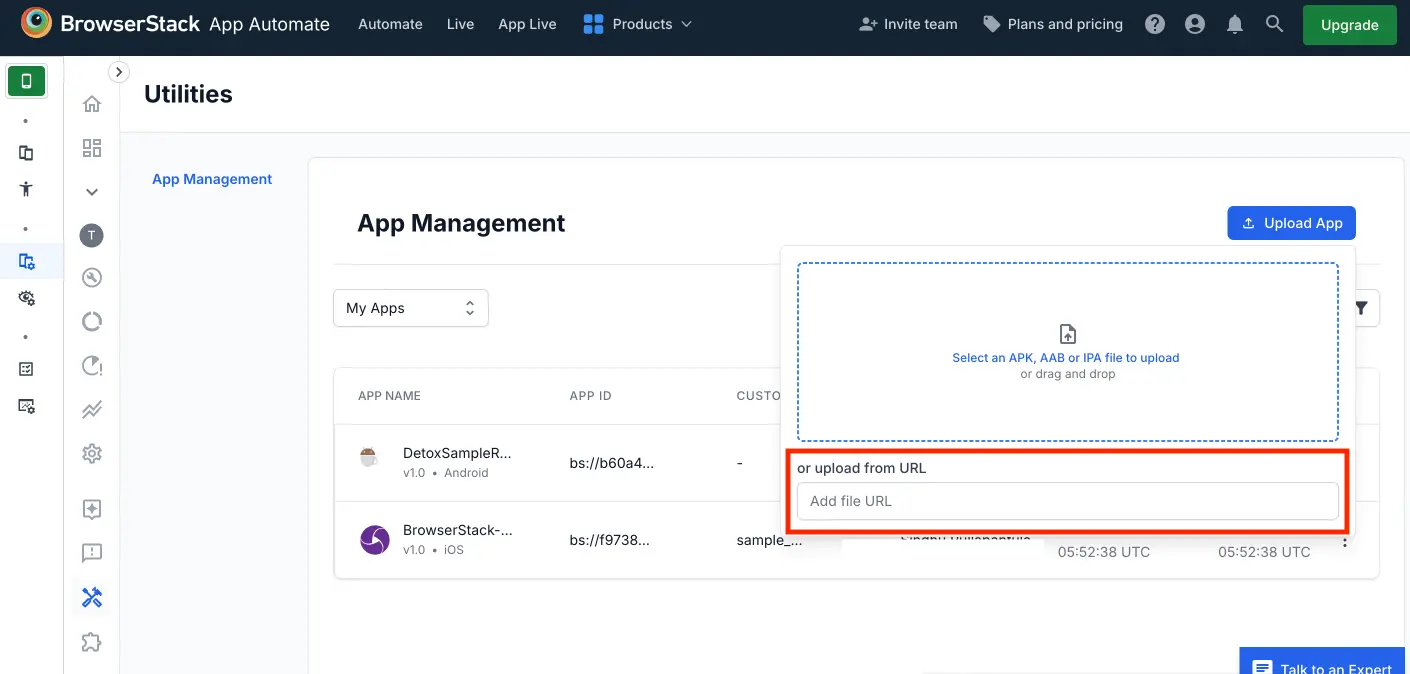Click the Add file URL input field
Screen dimensions: 1410x674
(1067, 501)
